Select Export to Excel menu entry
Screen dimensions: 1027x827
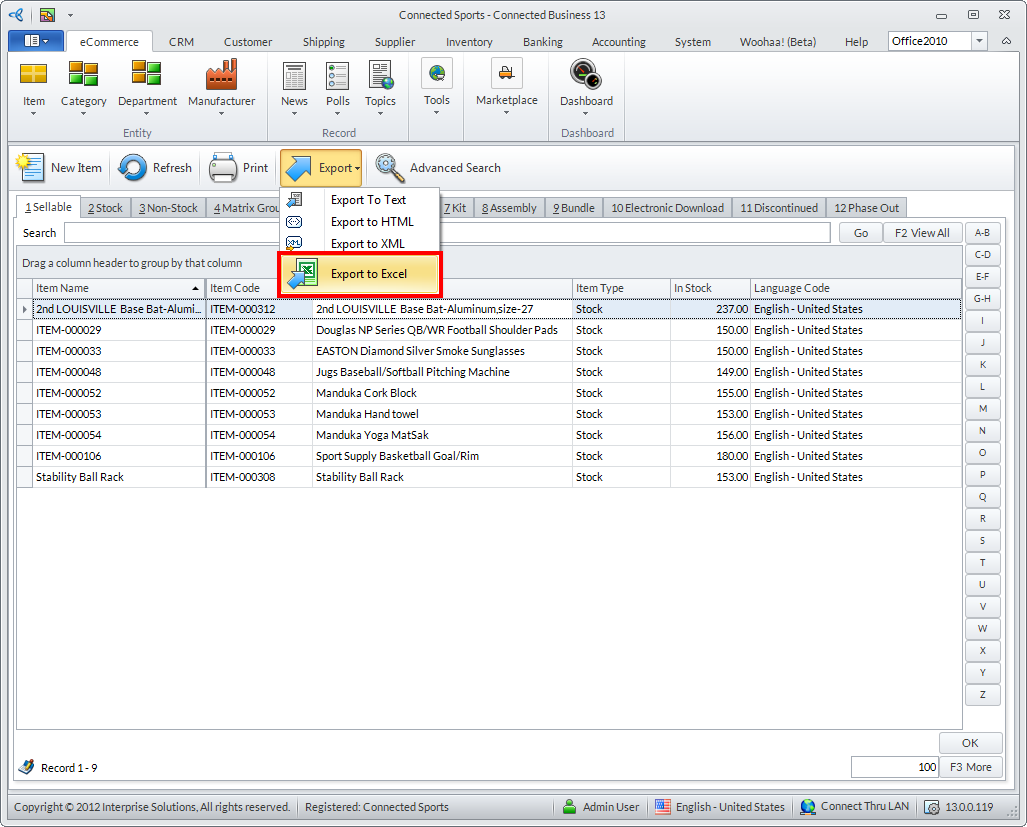[x=368, y=274]
